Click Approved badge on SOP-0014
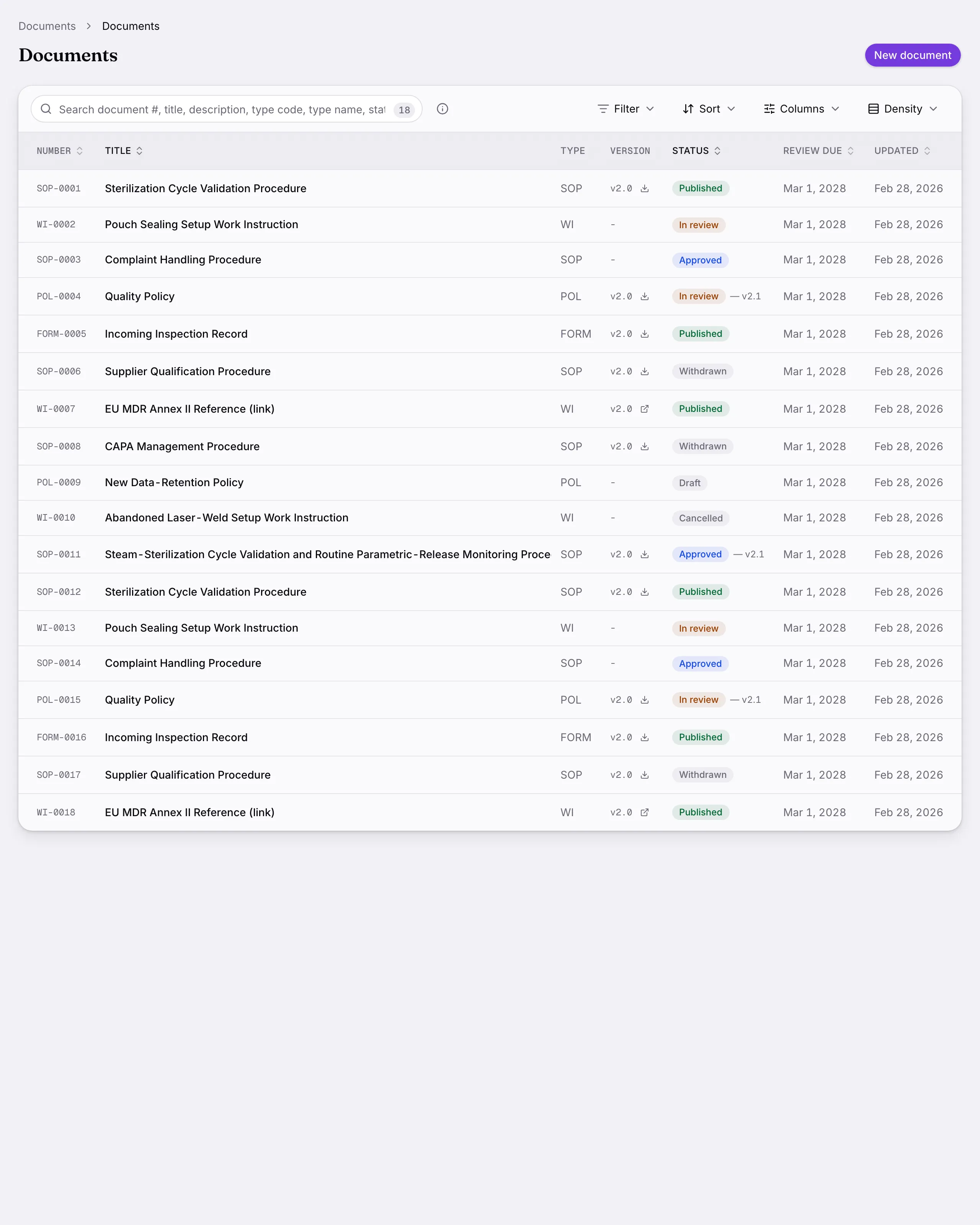Image resolution: width=980 pixels, height=1225 pixels. tap(700, 664)
